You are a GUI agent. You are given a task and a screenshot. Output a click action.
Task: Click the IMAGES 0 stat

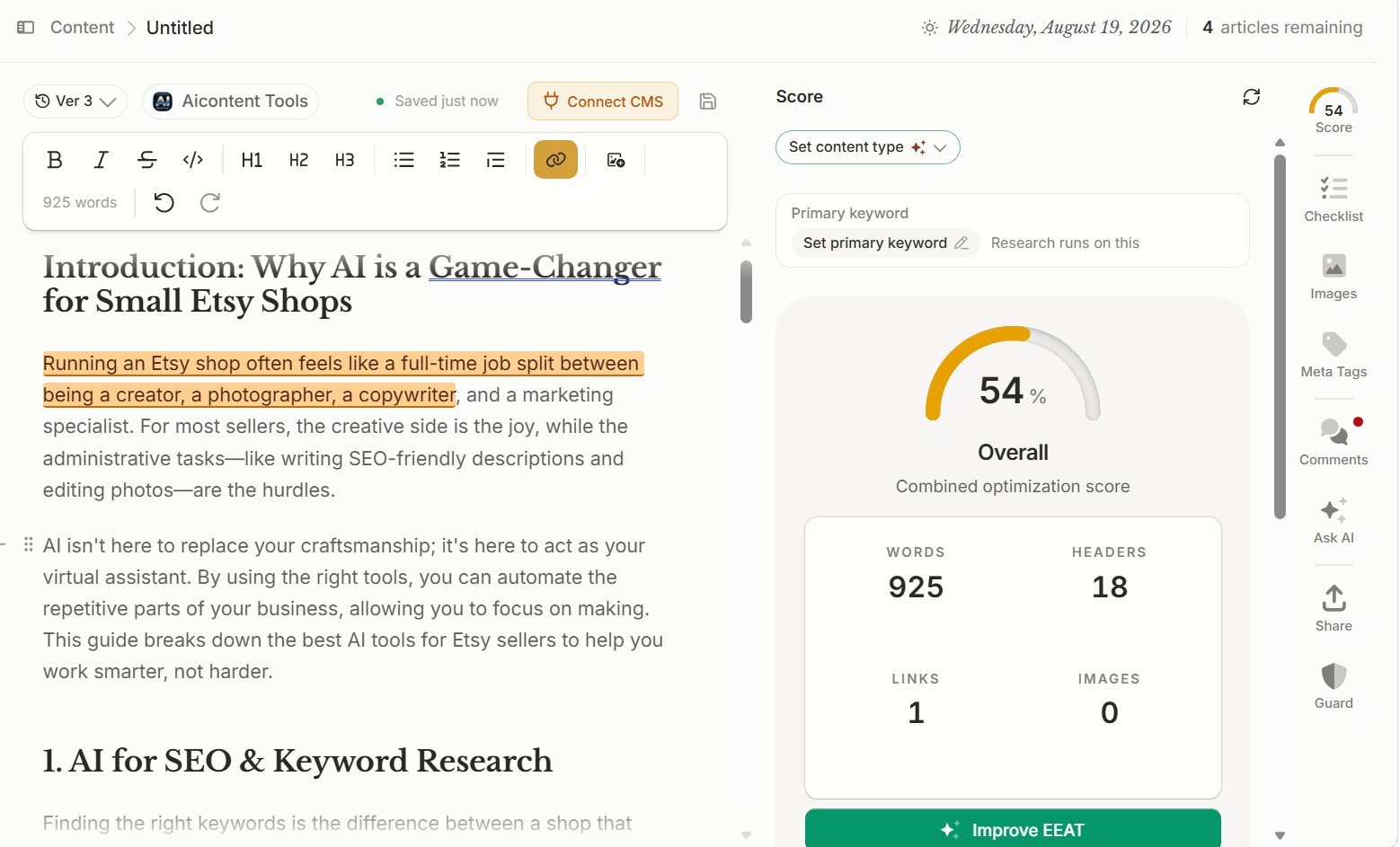pyautogui.click(x=1109, y=699)
